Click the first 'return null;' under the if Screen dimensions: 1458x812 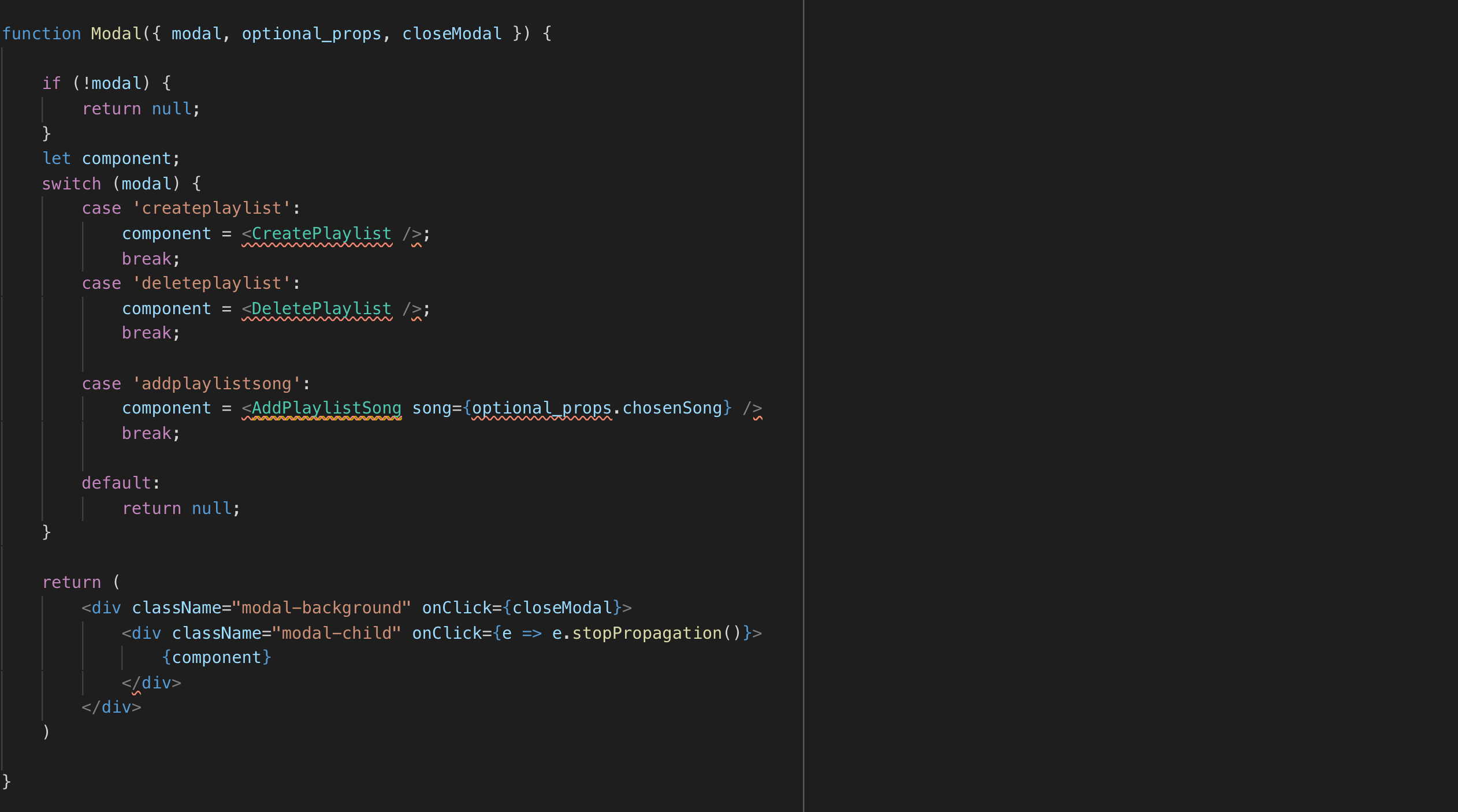141,109
